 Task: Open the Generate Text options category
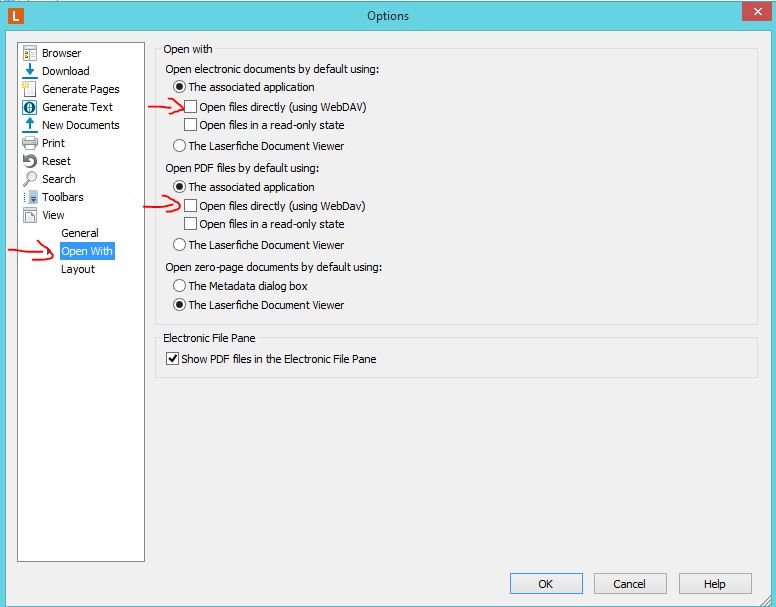(x=77, y=107)
